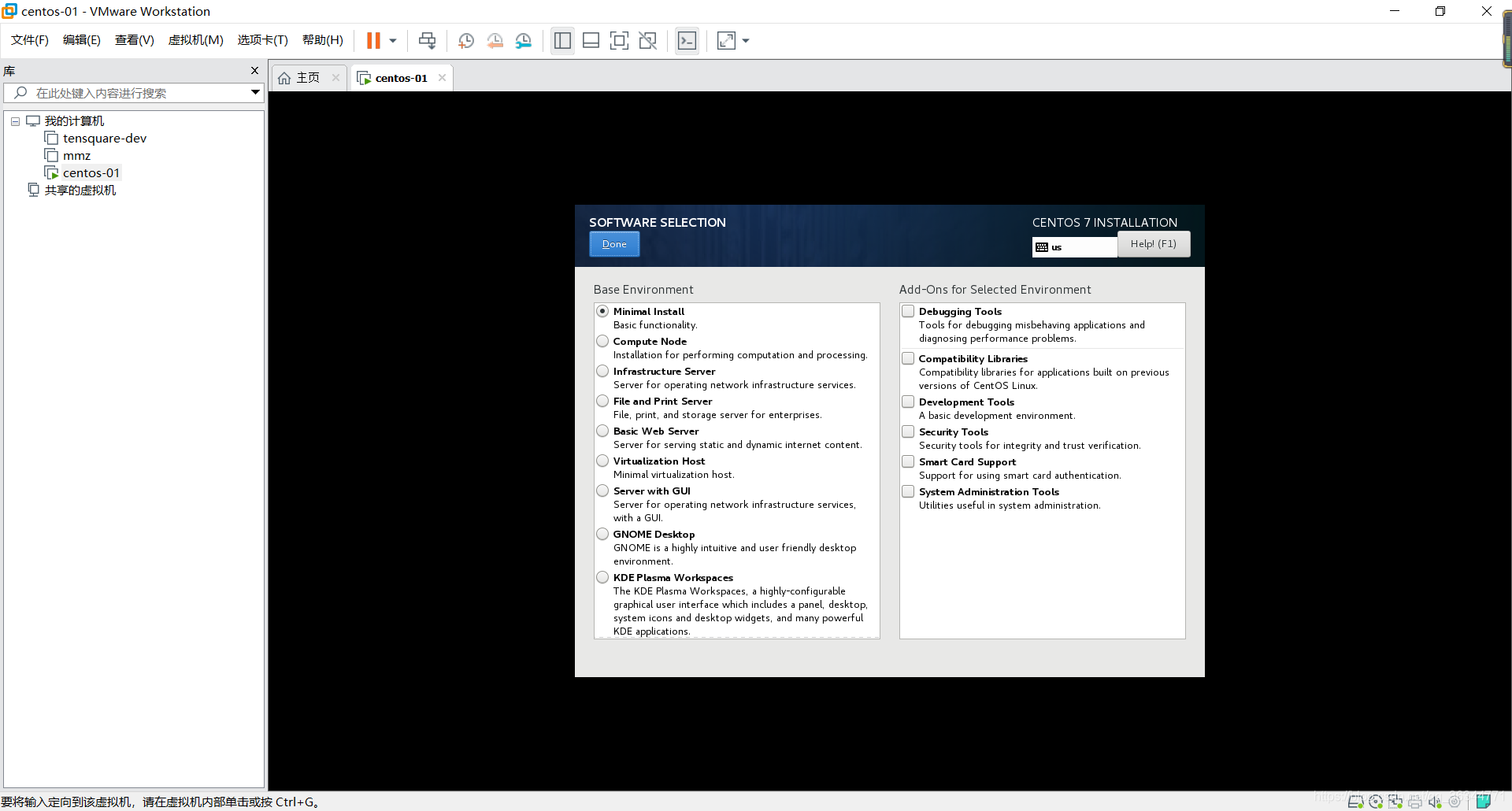Click the orange pause VM icon
The image size is (1512, 811).
point(373,40)
